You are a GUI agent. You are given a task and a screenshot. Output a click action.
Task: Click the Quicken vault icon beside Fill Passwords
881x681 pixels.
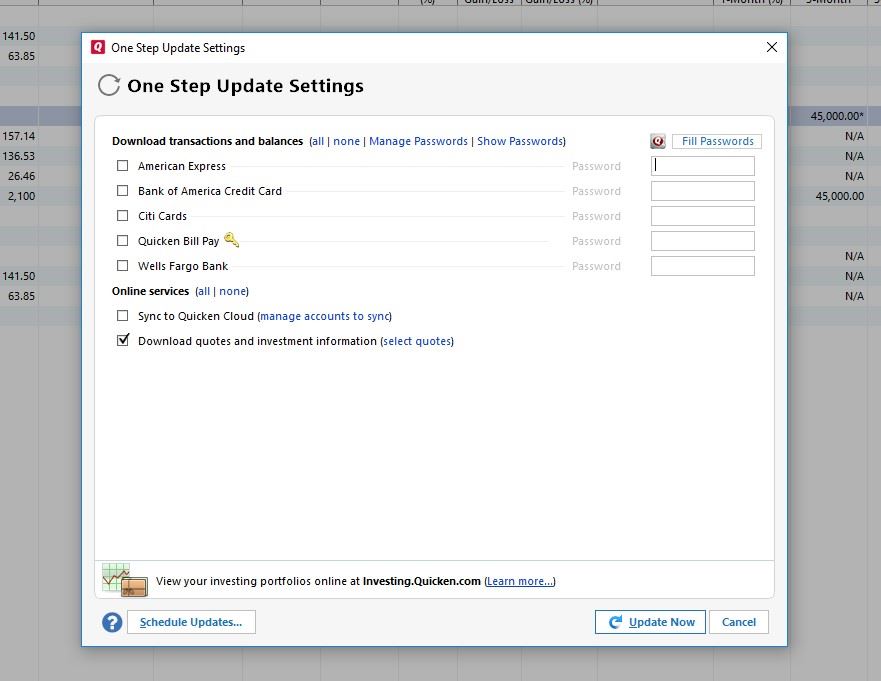[x=658, y=142]
